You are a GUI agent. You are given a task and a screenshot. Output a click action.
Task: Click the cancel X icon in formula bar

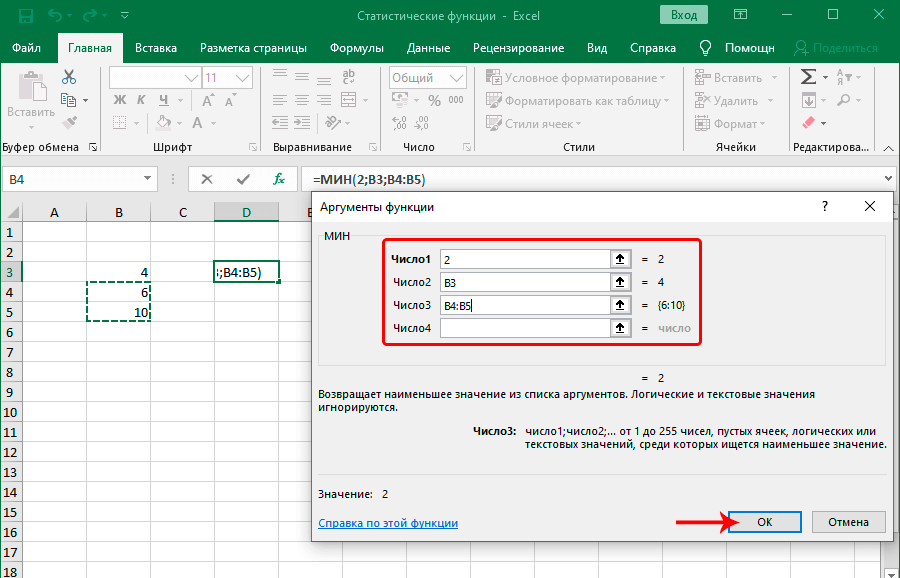(207, 179)
